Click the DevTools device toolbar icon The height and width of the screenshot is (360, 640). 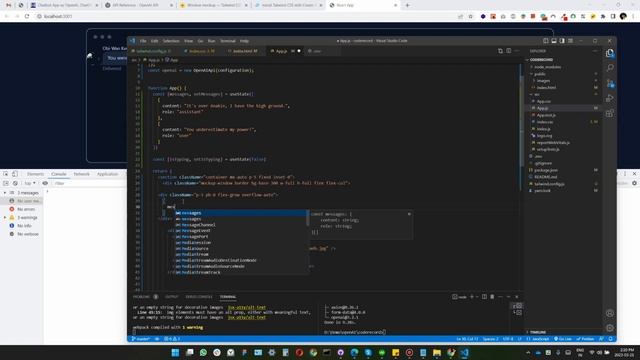(x=15, y=174)
